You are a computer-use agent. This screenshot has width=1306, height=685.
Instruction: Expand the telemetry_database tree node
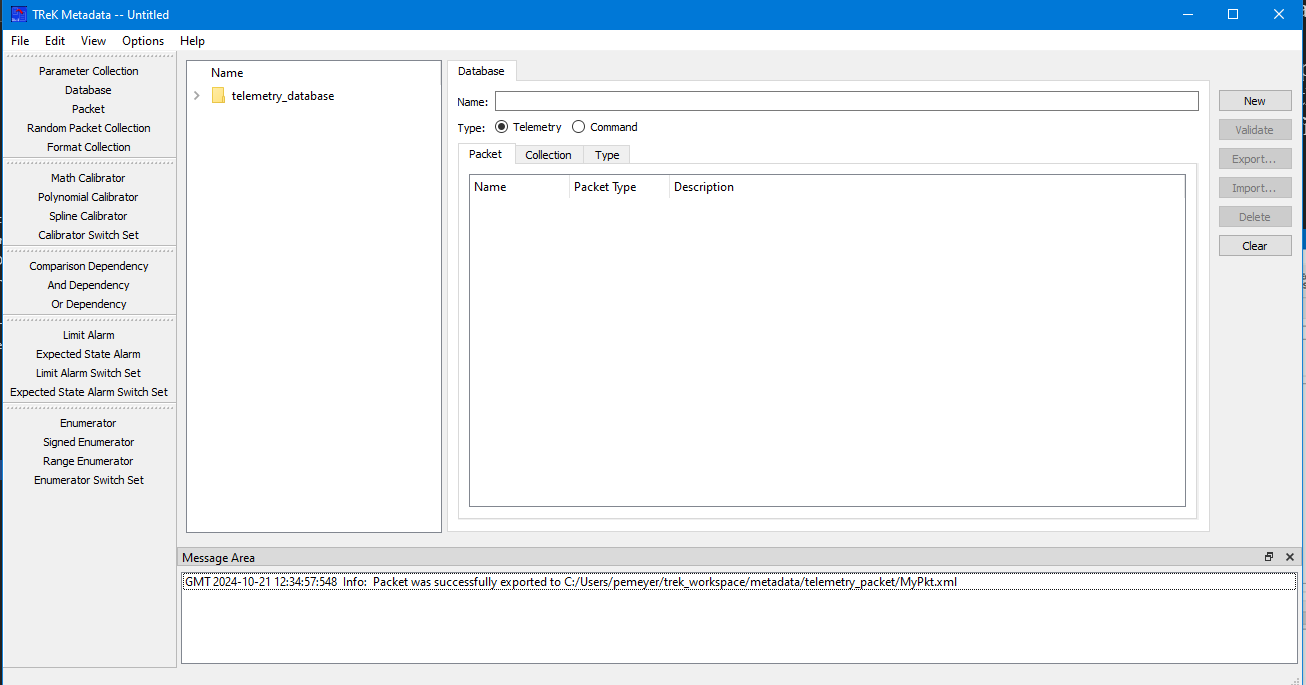(x=197, y=96)
